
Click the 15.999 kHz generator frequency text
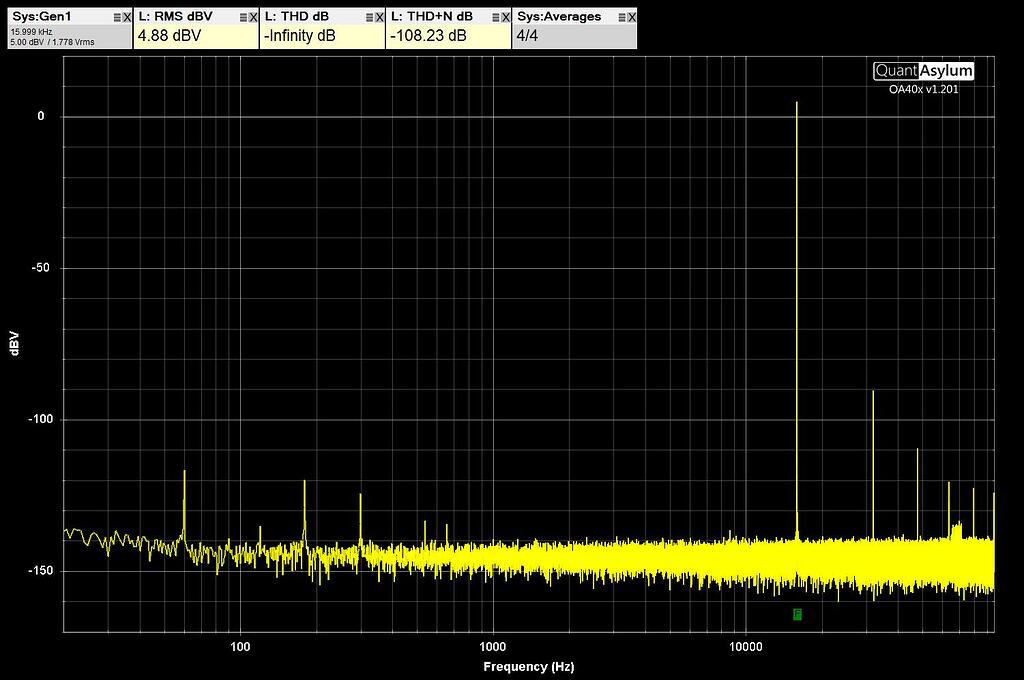tap(30, 33)
